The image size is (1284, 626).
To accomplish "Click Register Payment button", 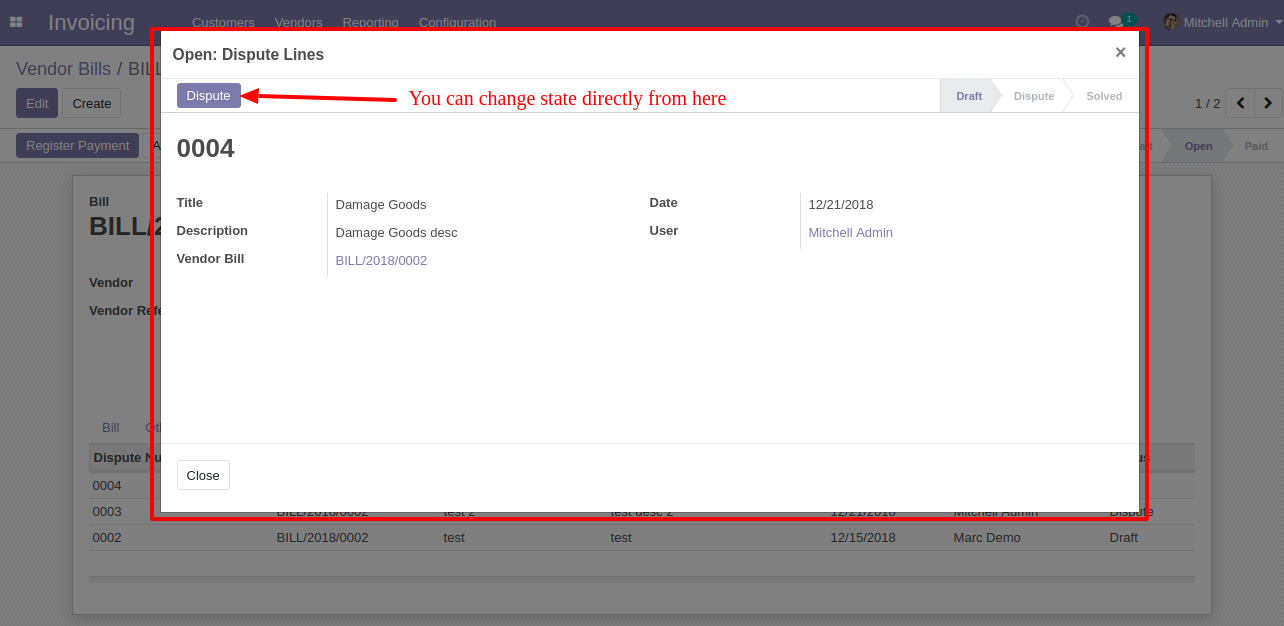I will coord(77,145).
